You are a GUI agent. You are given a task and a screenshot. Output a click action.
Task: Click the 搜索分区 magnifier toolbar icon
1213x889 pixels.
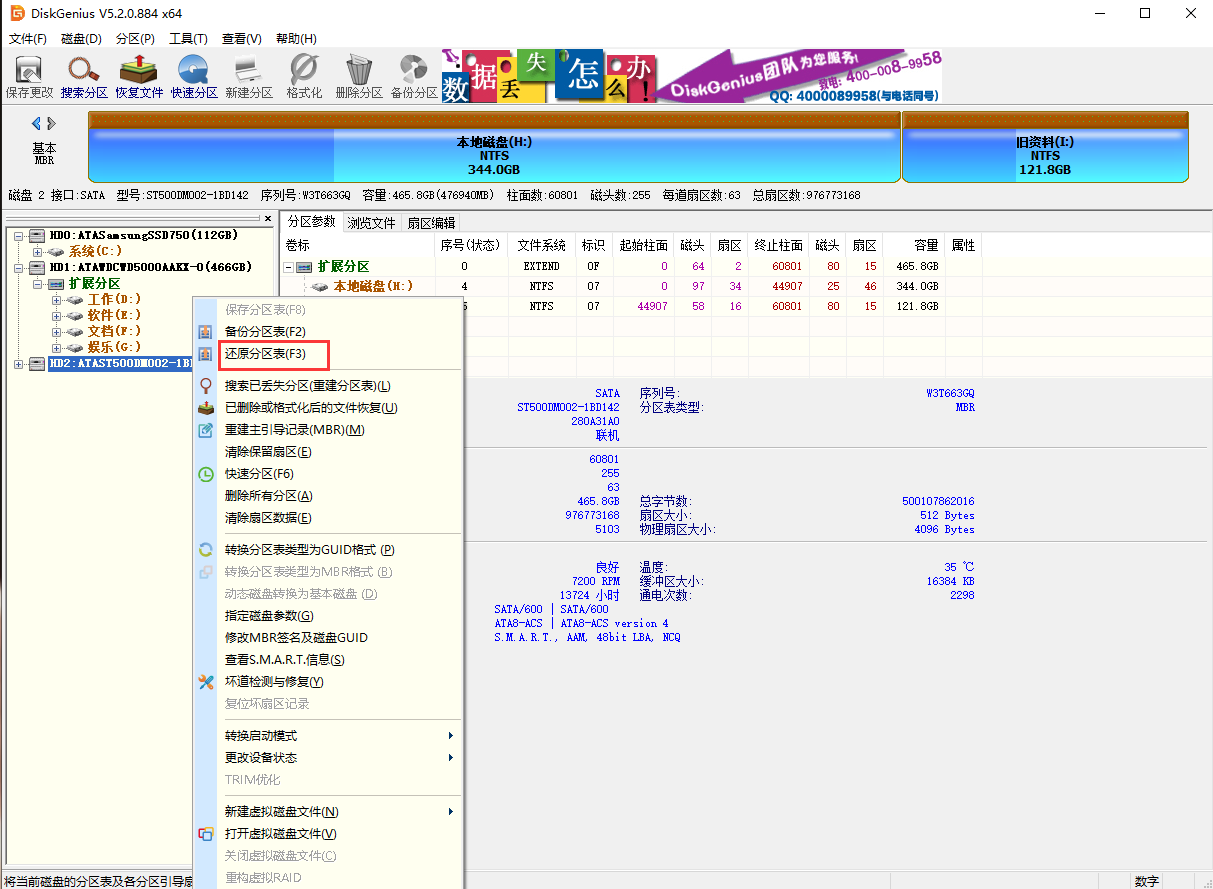point(84,76)
